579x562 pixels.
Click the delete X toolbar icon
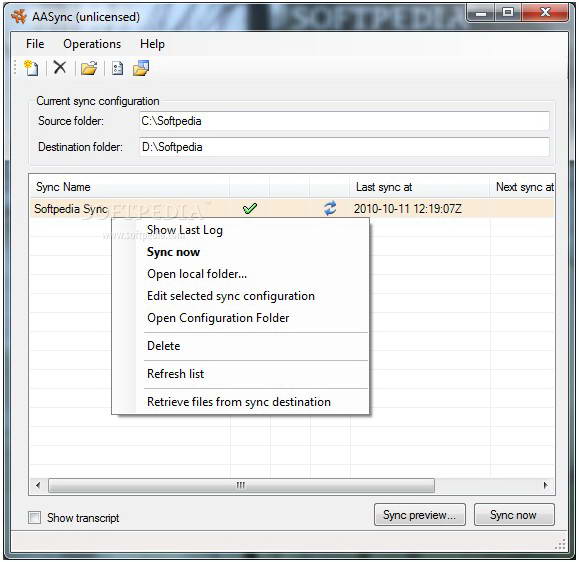pos(60,68)
